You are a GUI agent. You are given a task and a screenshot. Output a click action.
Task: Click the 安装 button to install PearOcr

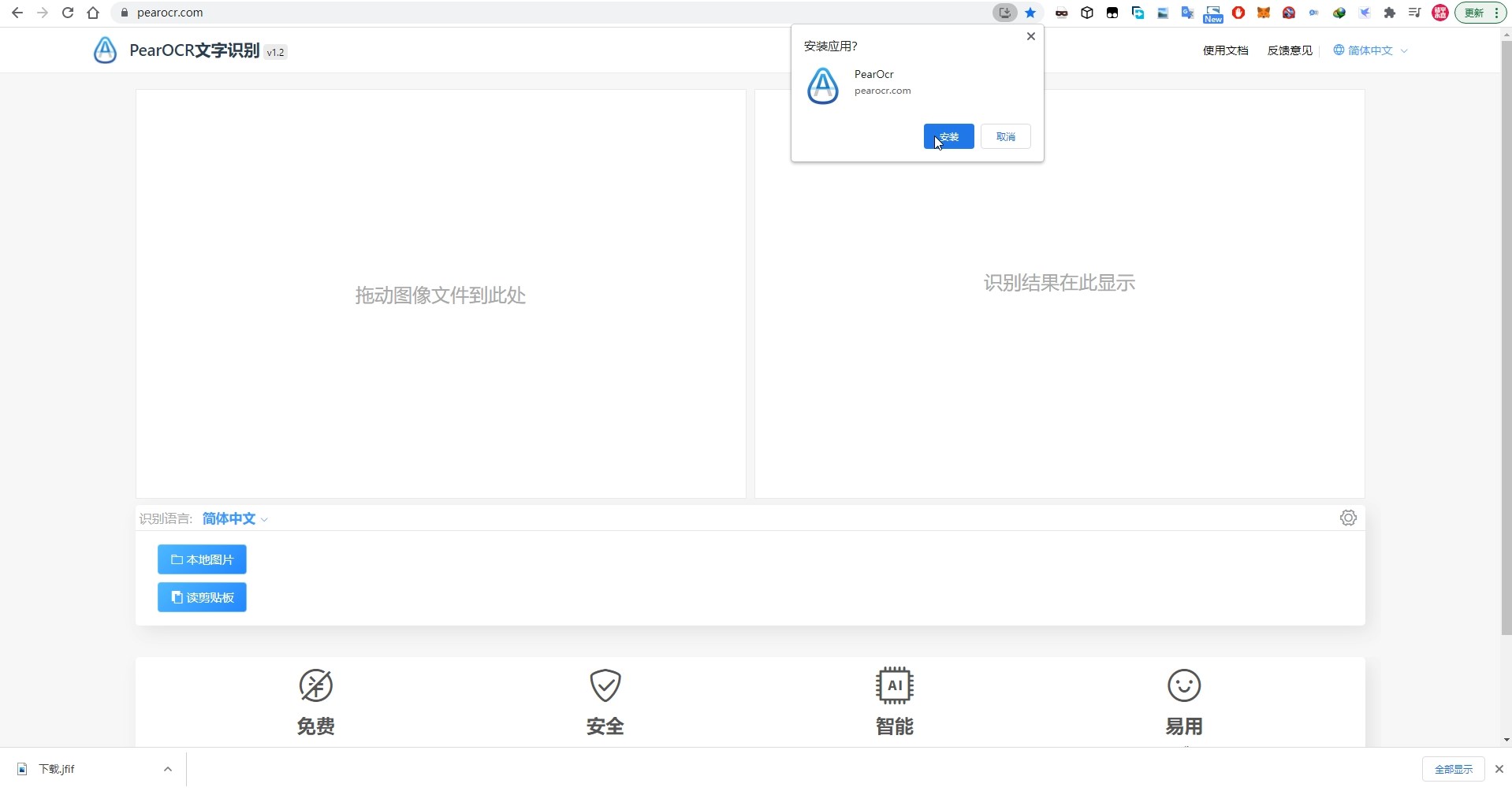tap(948, 136)
